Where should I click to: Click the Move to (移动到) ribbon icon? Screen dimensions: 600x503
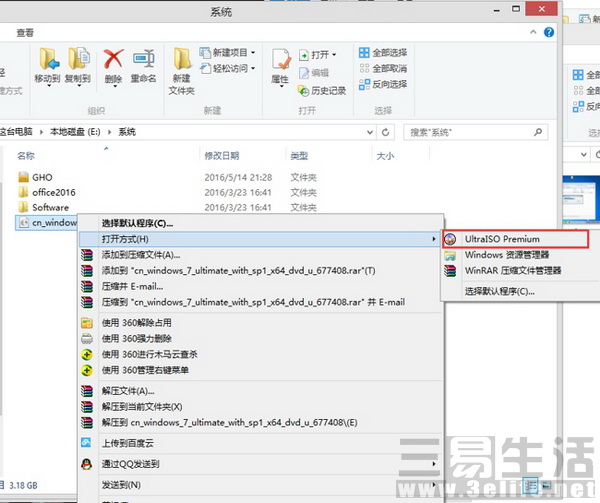click(x=47, y=65)
